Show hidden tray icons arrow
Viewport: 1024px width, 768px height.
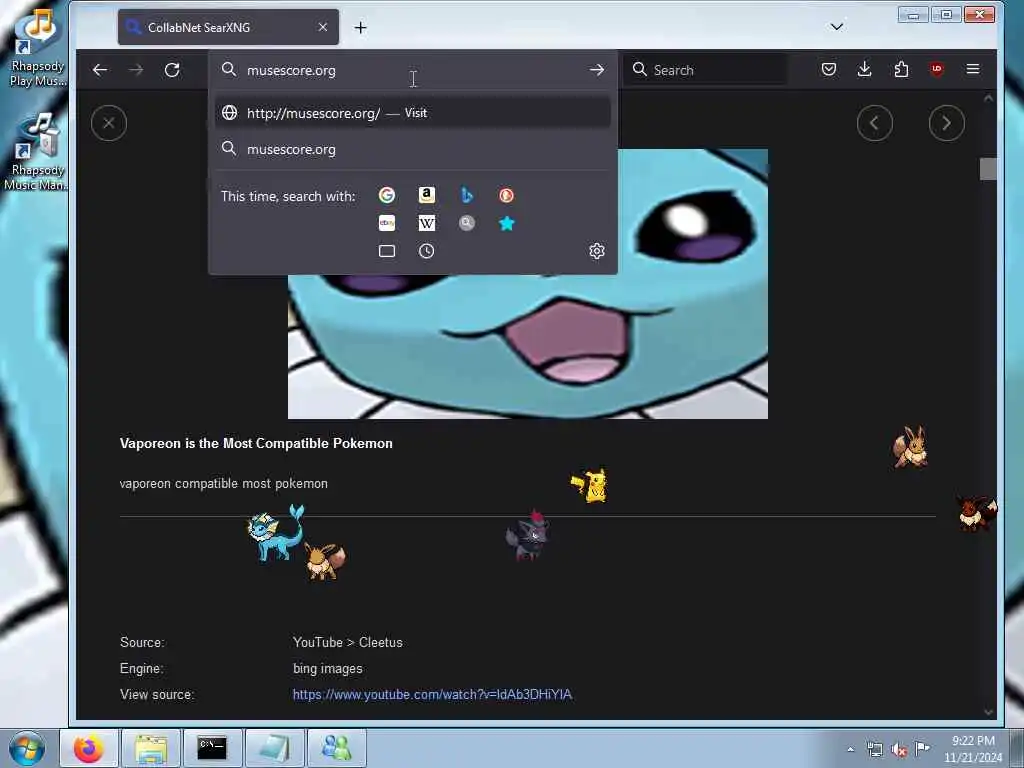click(x=850, y=750)
